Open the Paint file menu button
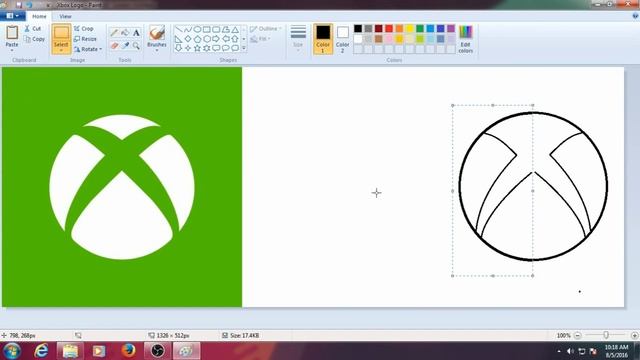Screen dimensions: 640x360 point(12,16)
